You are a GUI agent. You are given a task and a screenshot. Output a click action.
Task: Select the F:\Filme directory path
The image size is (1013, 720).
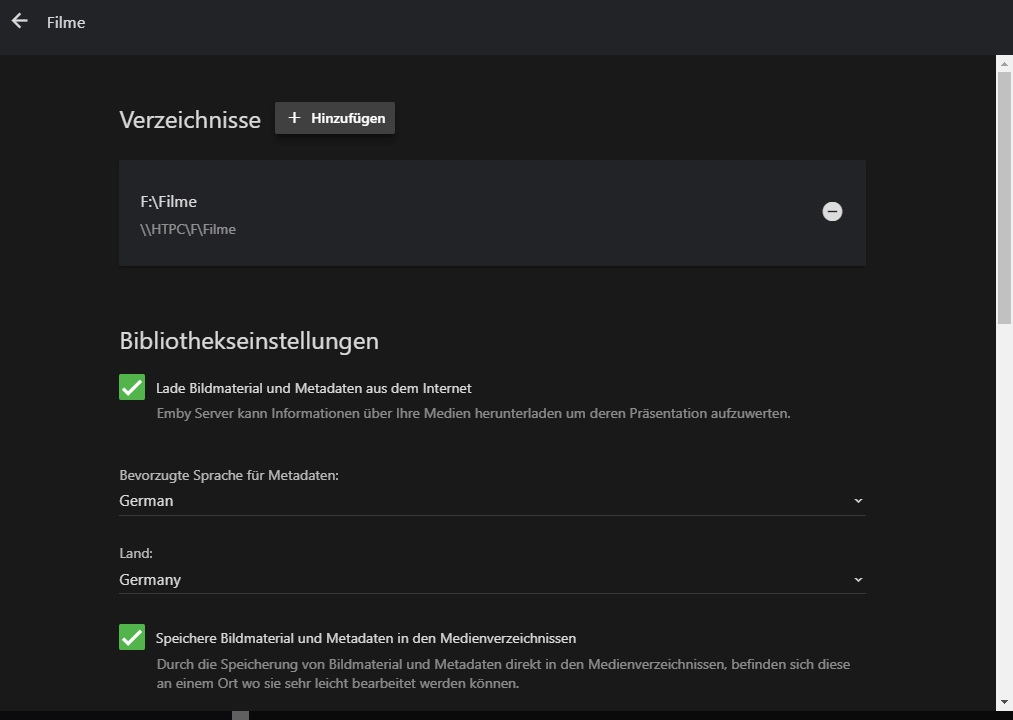(169, 202)
